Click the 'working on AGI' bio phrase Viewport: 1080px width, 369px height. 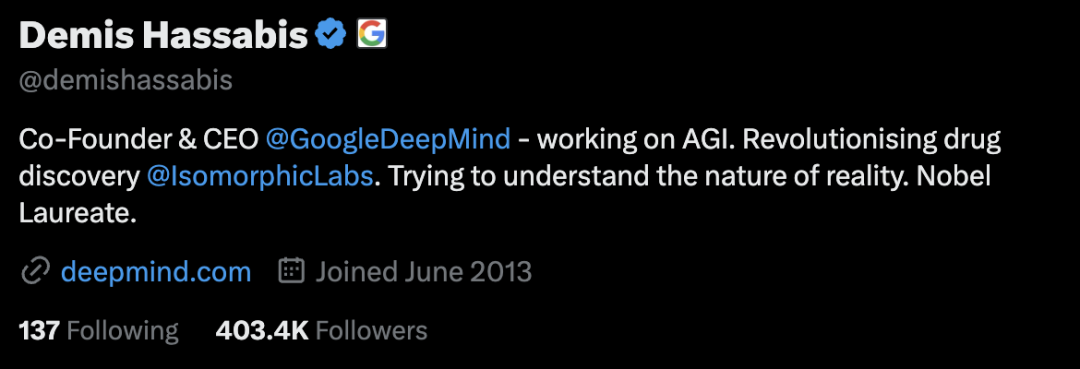[637, 140]
